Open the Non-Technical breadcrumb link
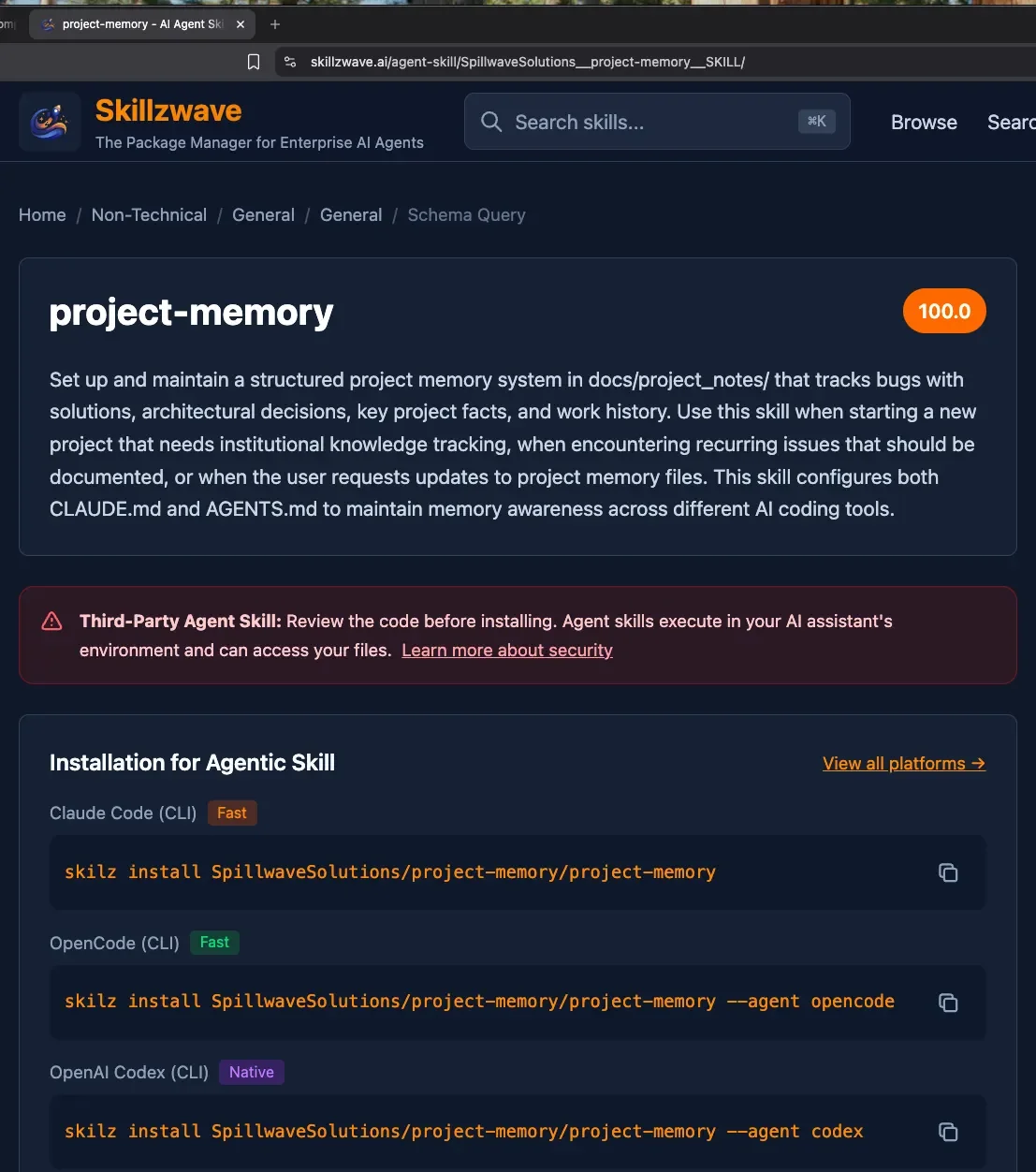 click(149, 215)
